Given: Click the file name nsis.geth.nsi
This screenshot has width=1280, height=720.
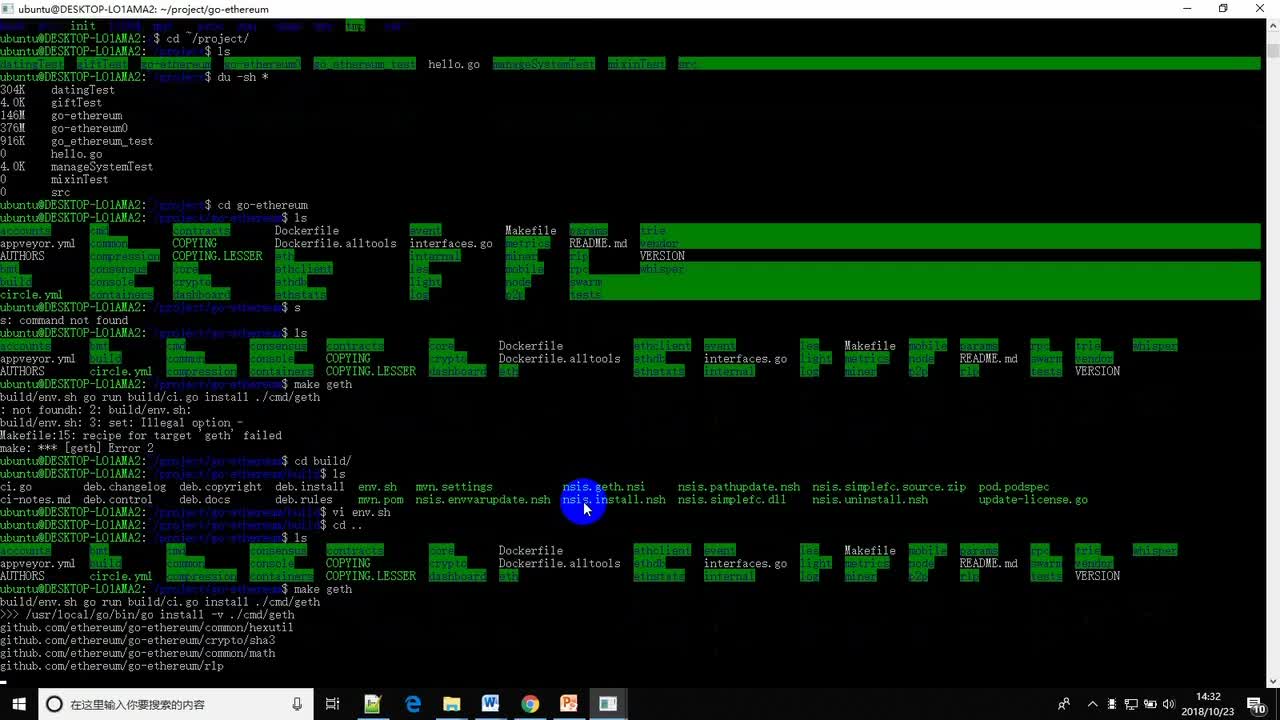Looking at the screenshot, I should click(603, 487).
